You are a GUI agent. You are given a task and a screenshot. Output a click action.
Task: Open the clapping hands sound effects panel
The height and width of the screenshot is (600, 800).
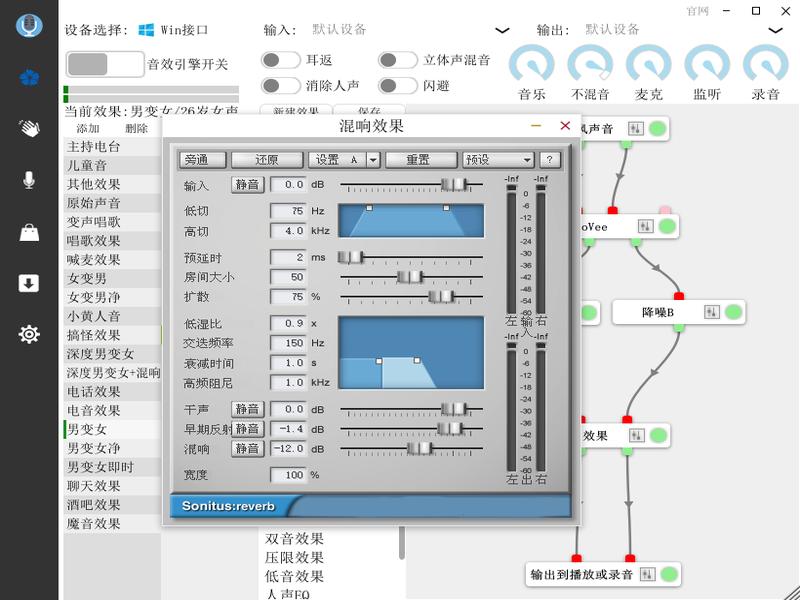point(29,128)
